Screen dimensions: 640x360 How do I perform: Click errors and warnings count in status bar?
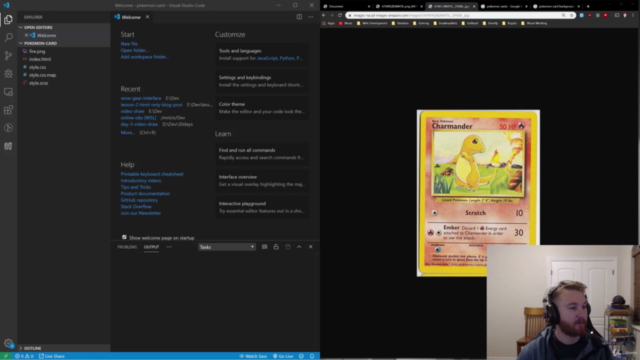click(24, 356)
